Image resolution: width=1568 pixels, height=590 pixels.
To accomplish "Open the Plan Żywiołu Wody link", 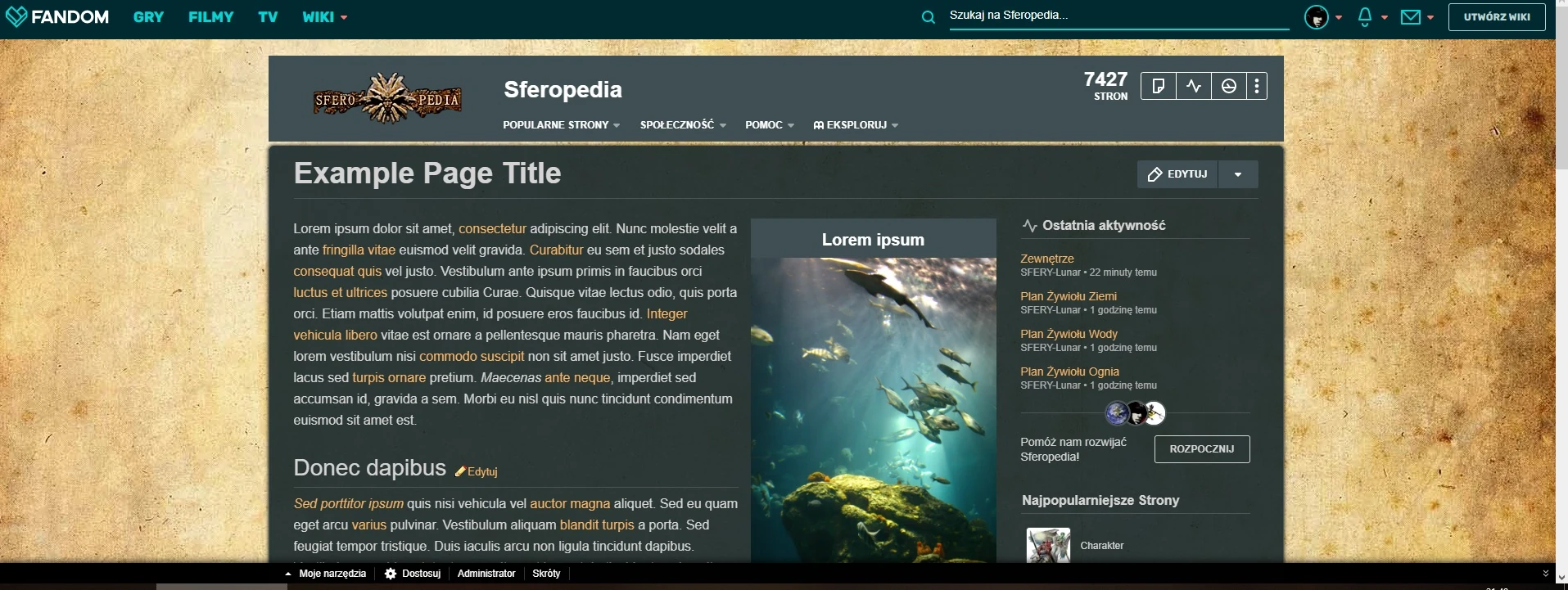I will click(1069, 334).
